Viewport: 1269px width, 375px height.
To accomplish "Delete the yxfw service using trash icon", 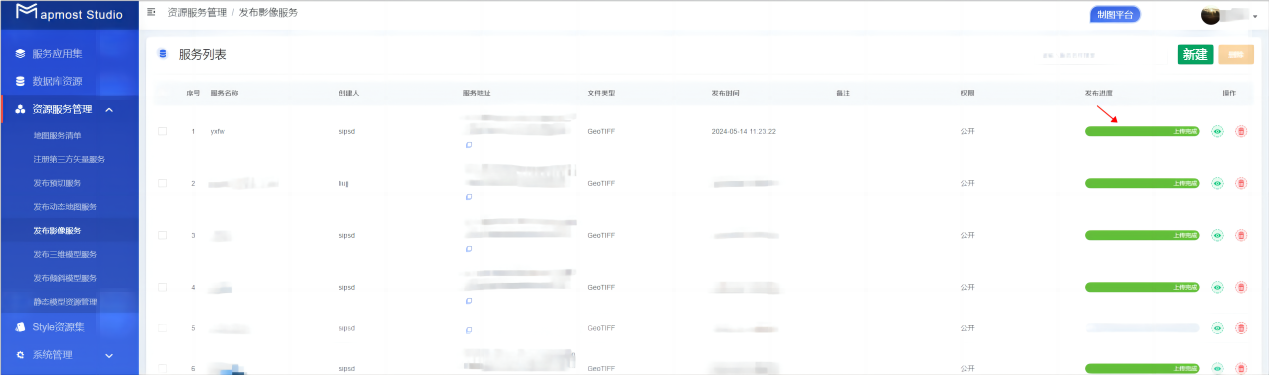I will pyautogui.click(x=1241, y=131).
